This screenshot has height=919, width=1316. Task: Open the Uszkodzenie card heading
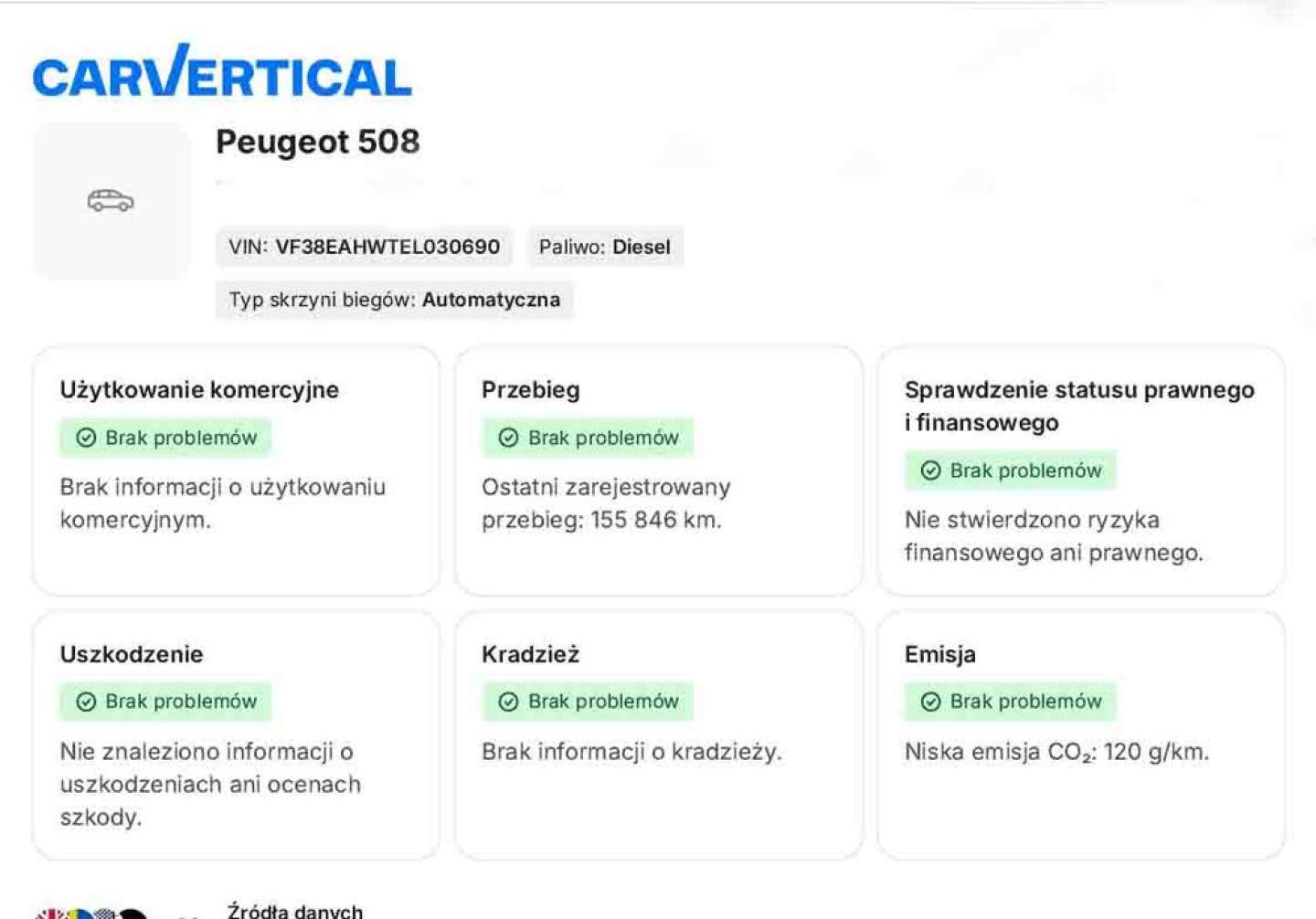click(132, 654)
